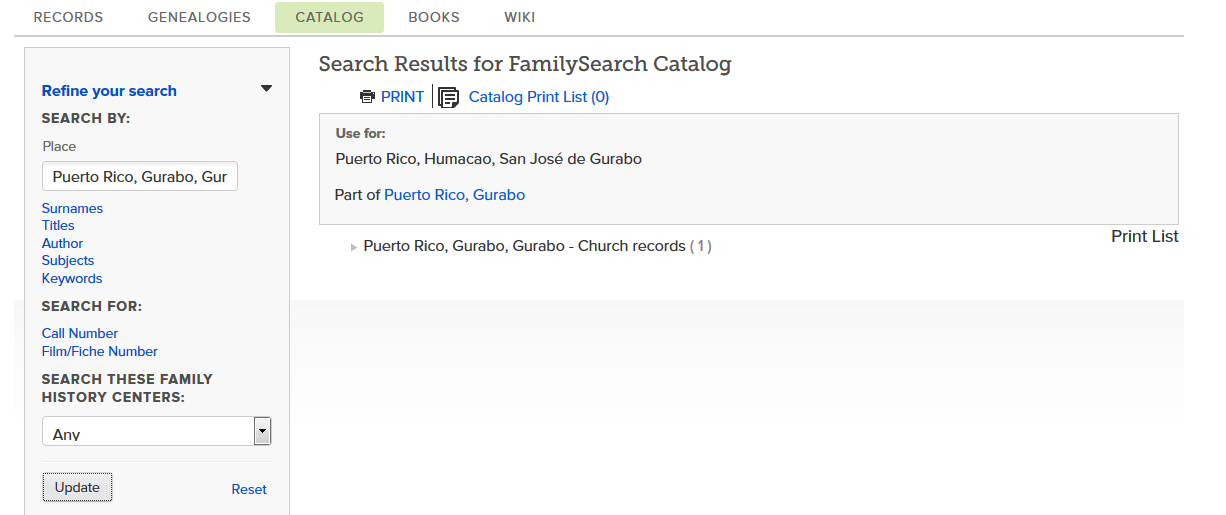
Task: Click the printer icon next to PRINT
Action: click(367, 97)
